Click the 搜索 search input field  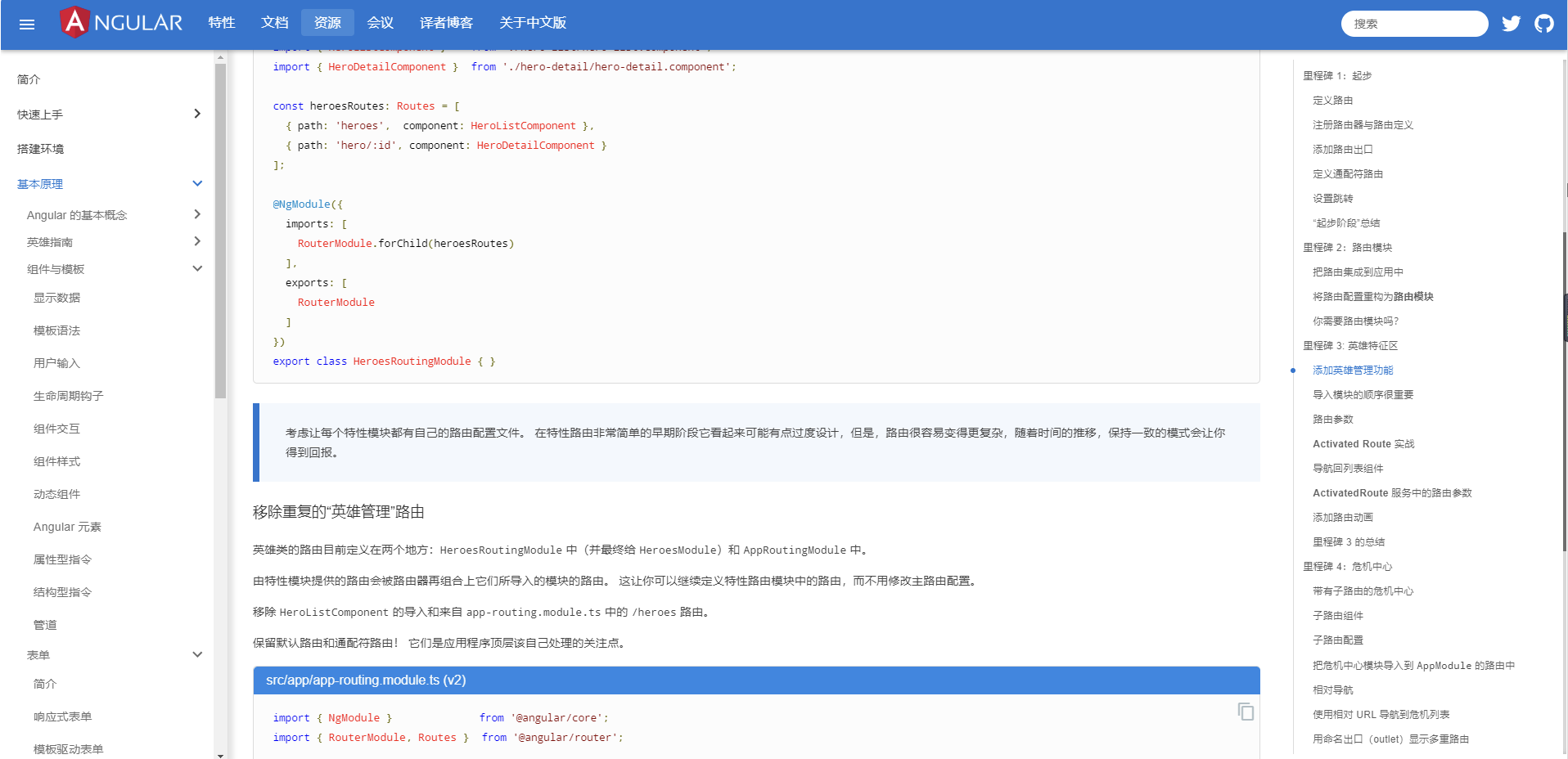1414,24
